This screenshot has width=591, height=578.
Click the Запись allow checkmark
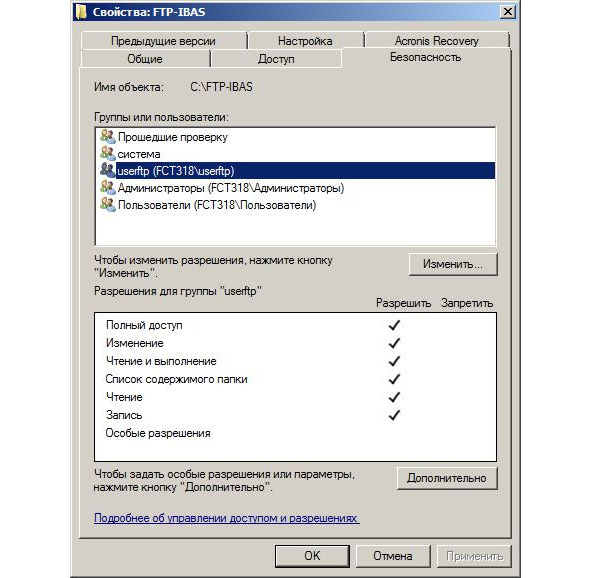tap(394, 415)
